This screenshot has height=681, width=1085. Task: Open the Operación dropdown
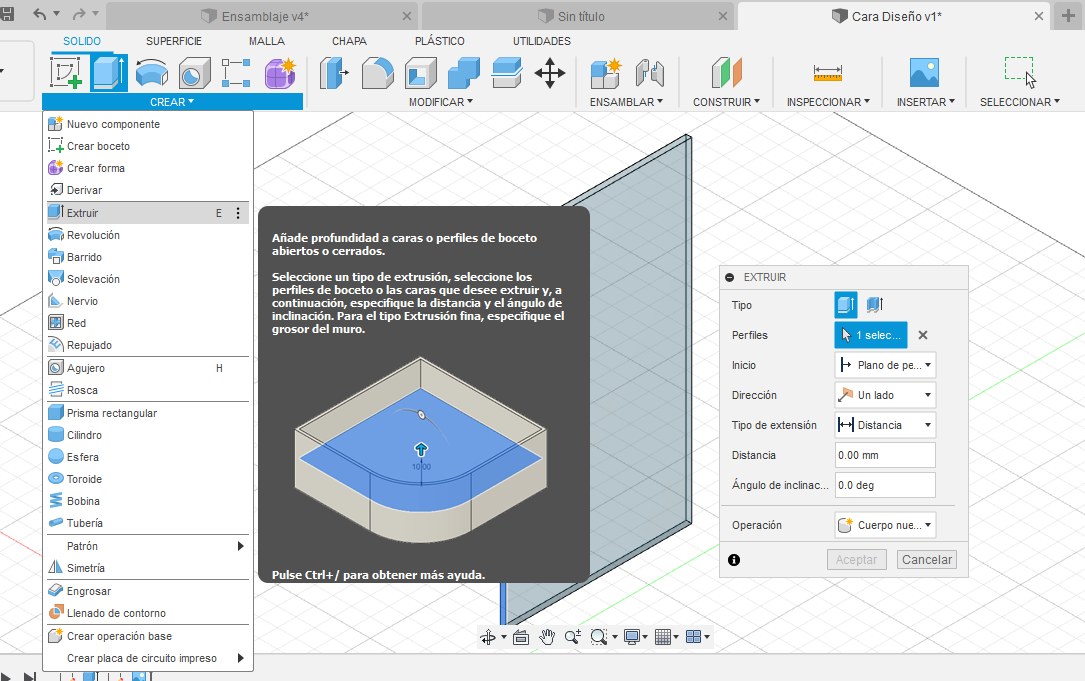[885, 525]
